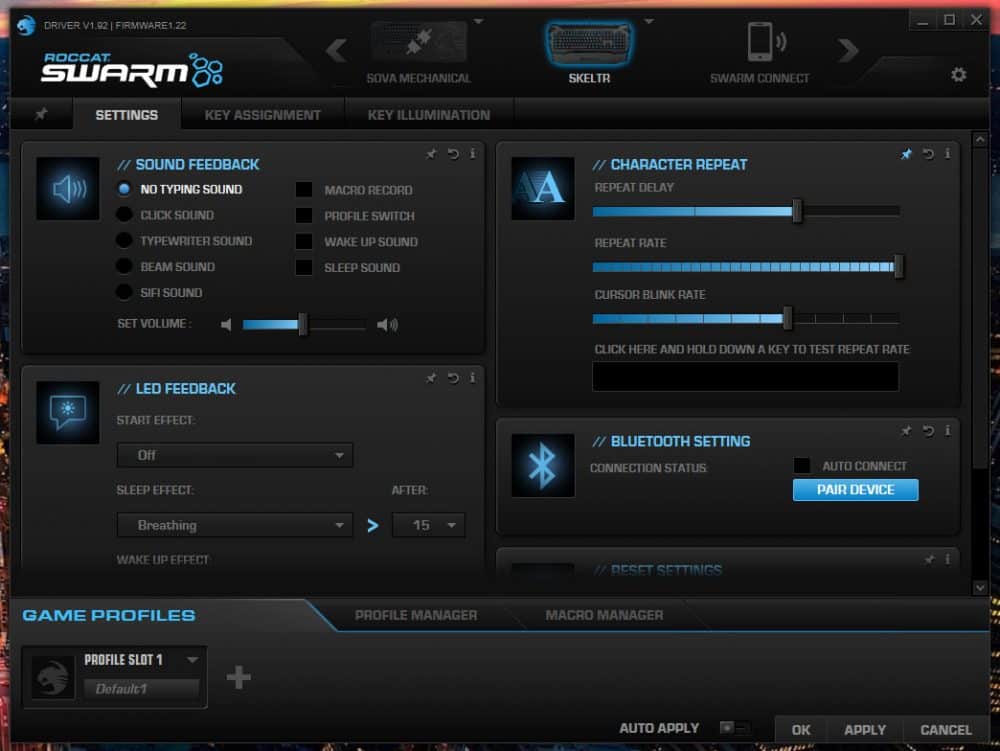
Task: Open the Game Profiles tab
Action: click(x=109, y=615)
